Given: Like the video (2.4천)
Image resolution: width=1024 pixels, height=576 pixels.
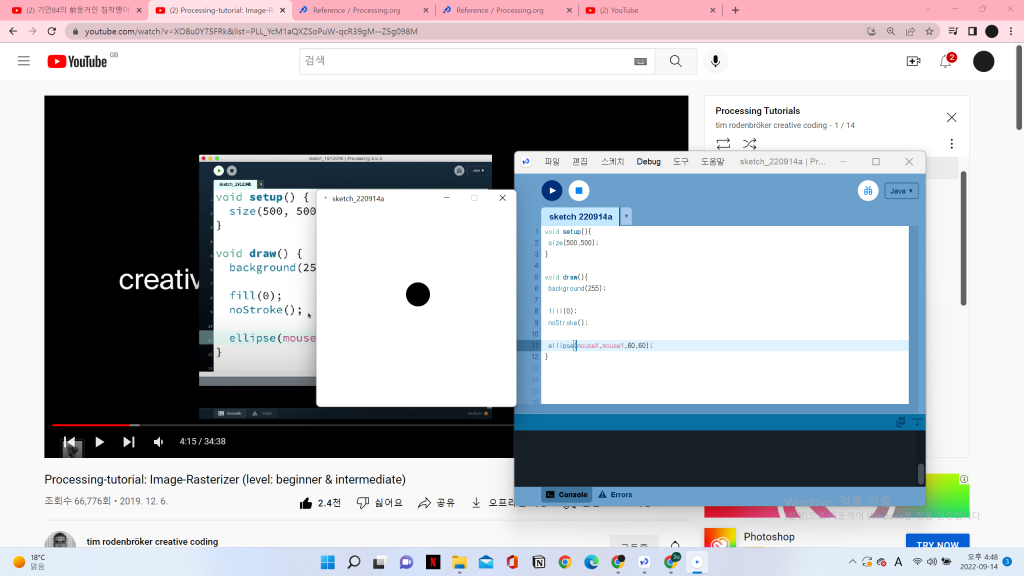Looking at the screenshot, I should [320, 503].
